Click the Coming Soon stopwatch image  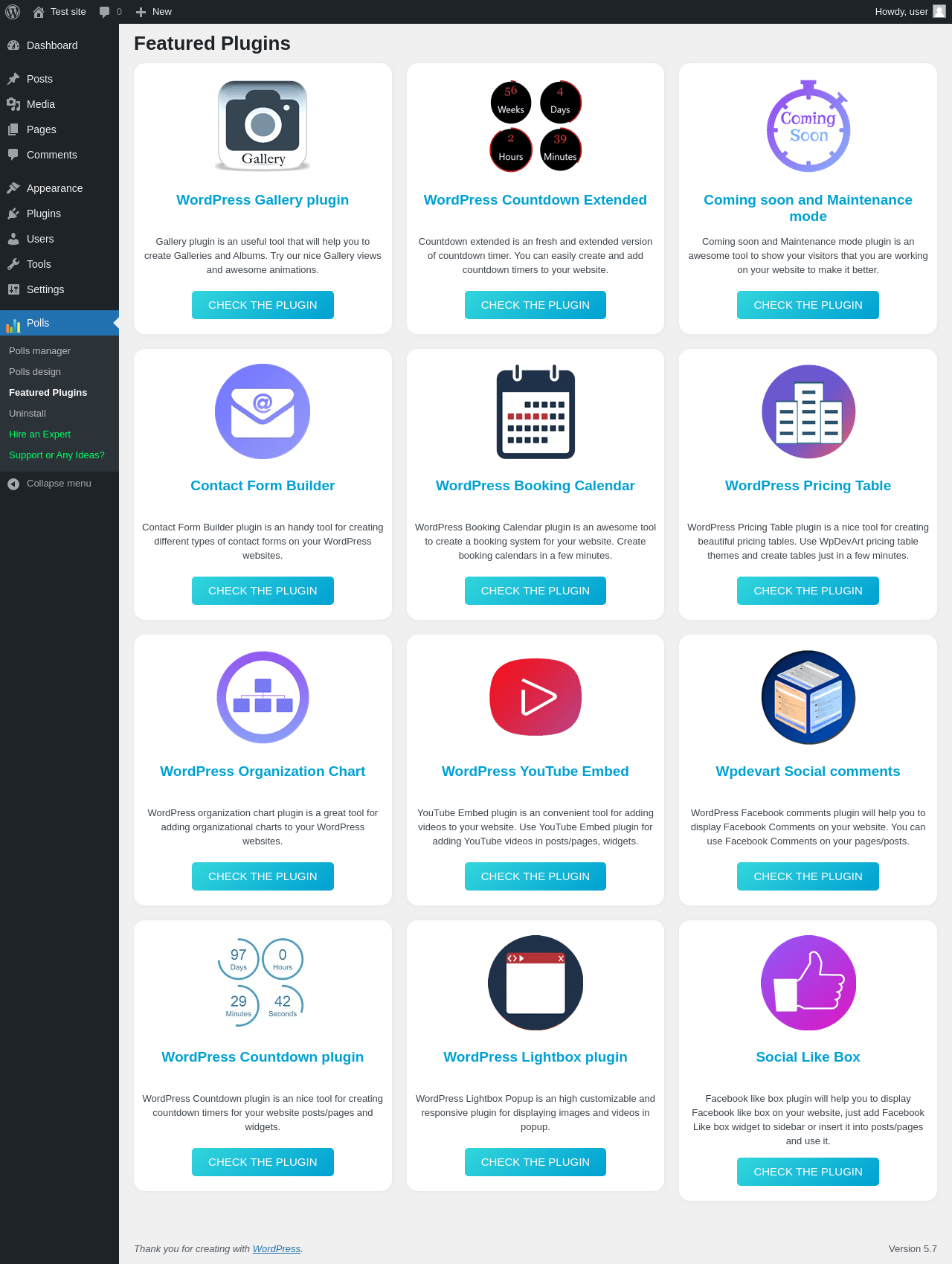click(x=808, y=126)
